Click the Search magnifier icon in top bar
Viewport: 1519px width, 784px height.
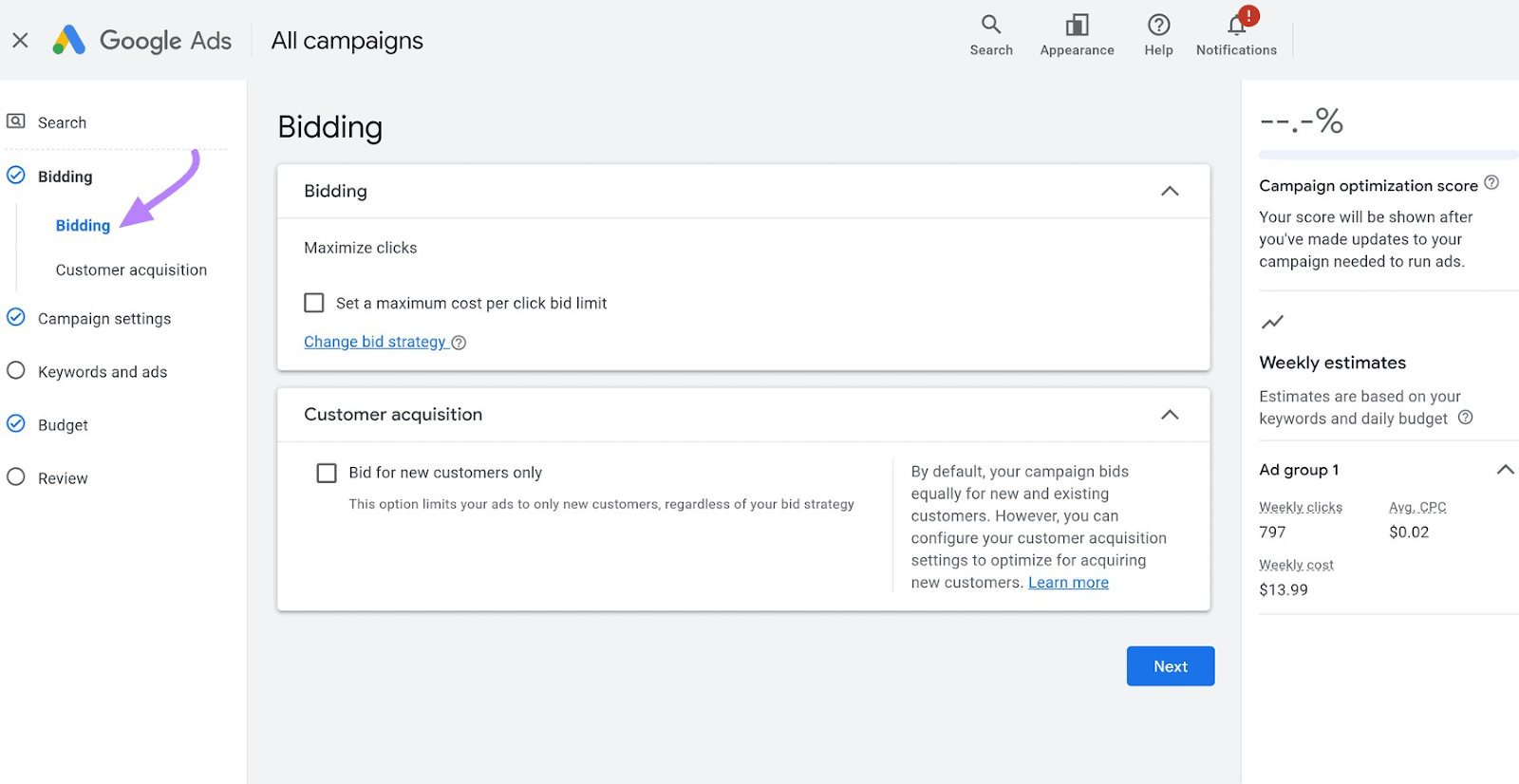[x=990, y=25]
